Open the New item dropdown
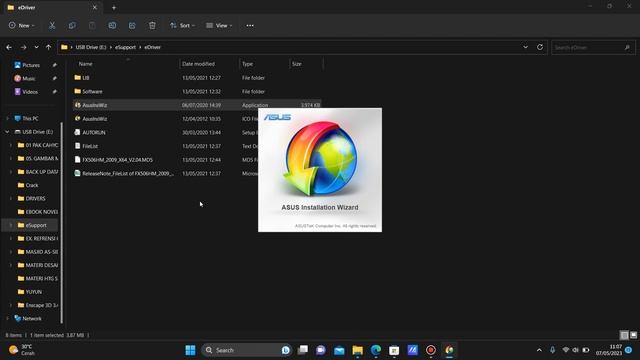Screen dimensions: 640x360 click(x=22, y=25)
